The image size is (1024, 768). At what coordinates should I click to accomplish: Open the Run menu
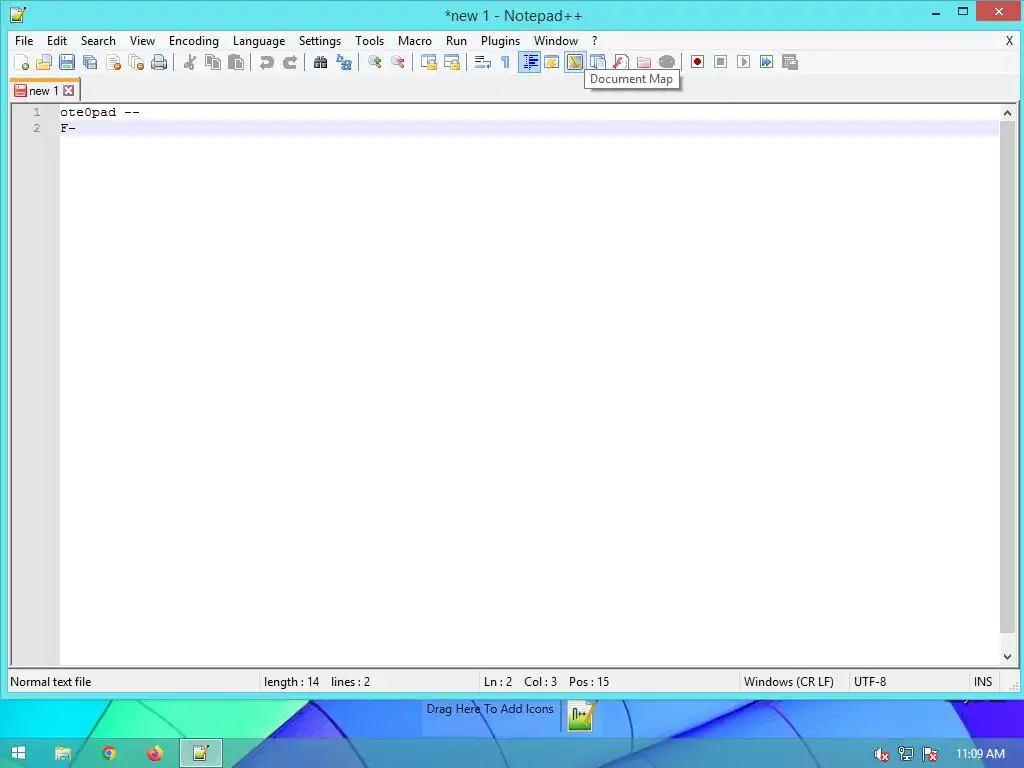coord(456,40)
